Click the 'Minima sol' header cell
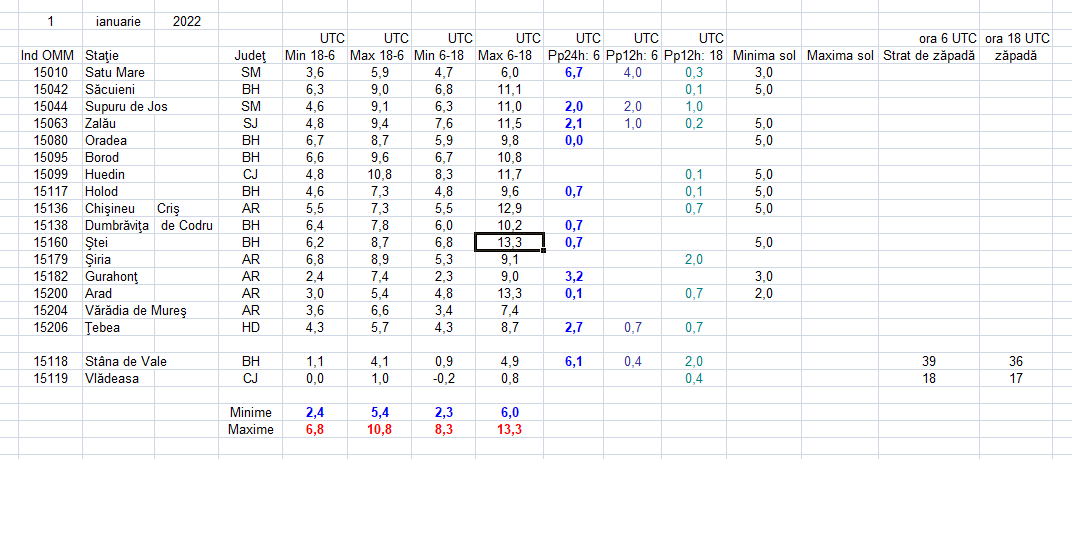Image resolution: width=1072 pixels, height=540 pixels. pos(764,55)
